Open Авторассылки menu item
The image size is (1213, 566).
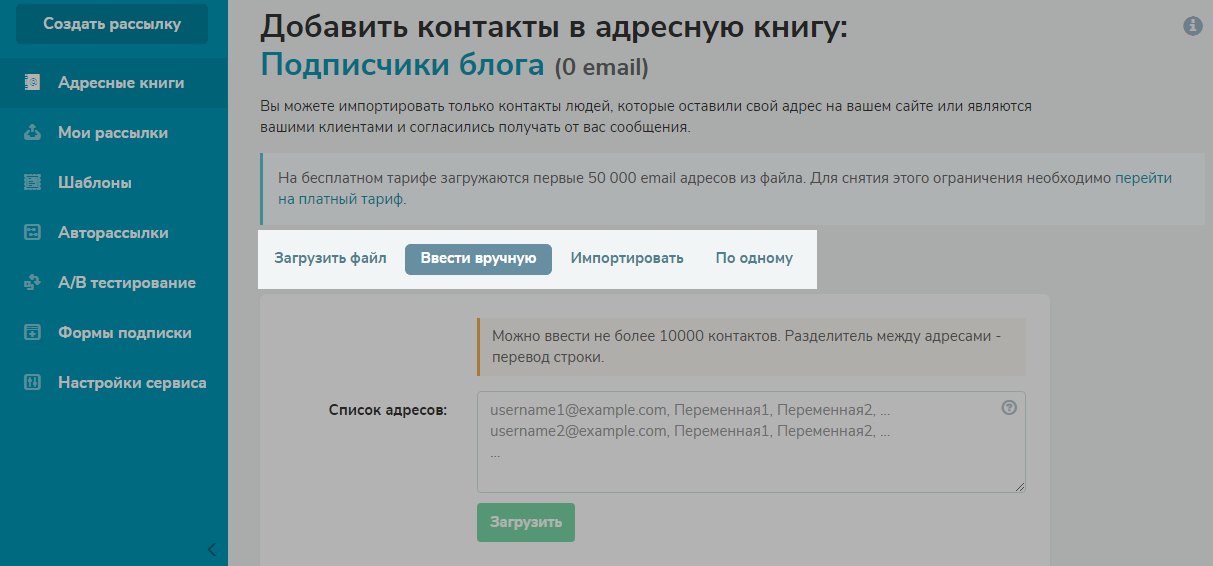pyautogui.click(x=114, y=233)
